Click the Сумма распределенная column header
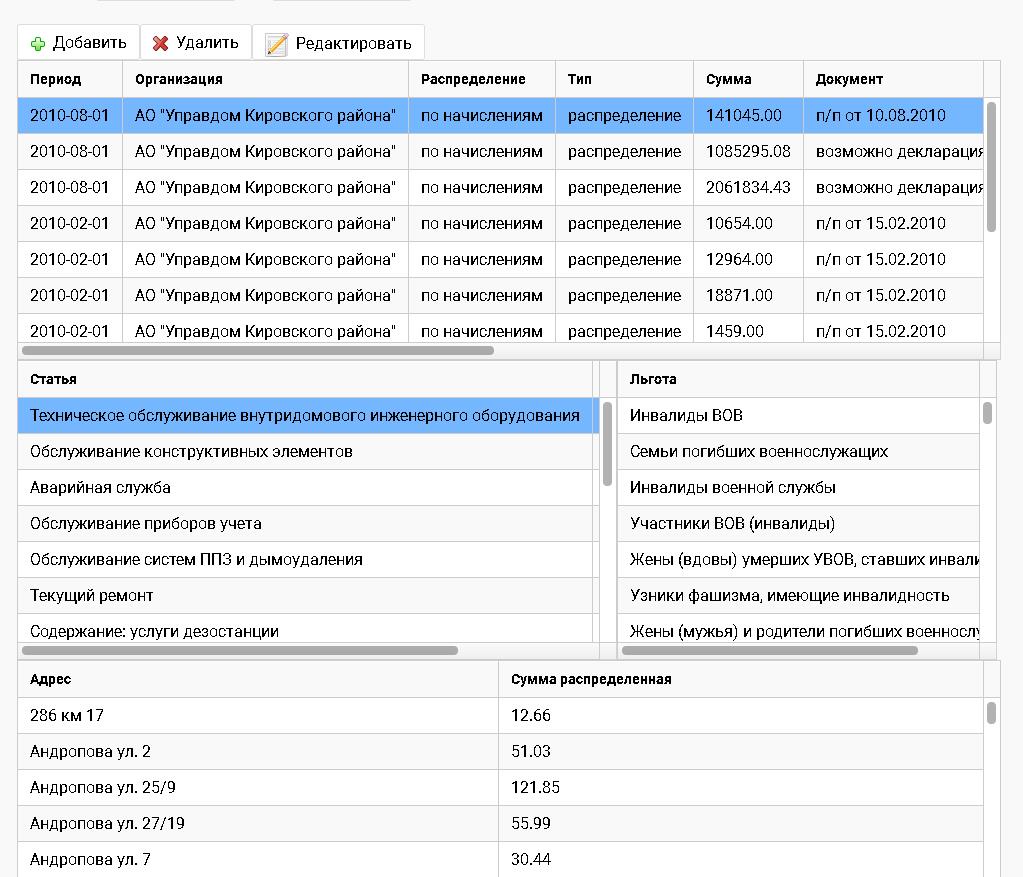 [591, 679]
